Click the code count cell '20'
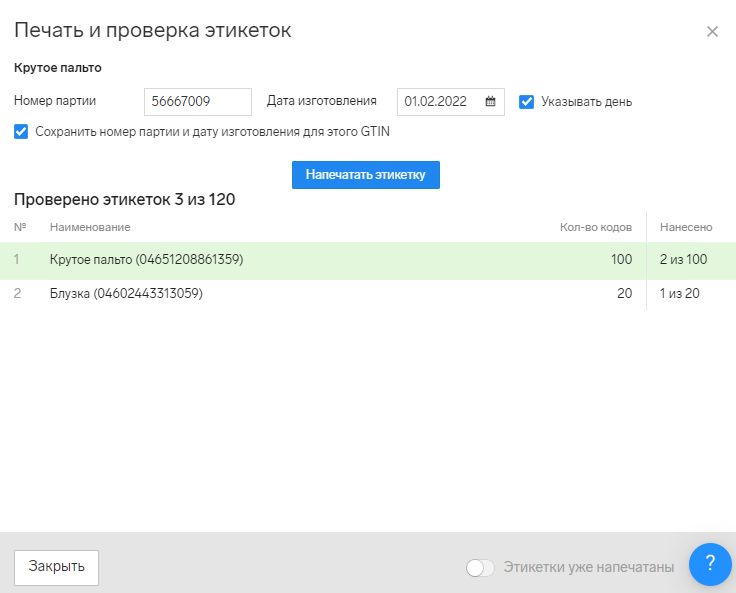This screenshot has width=736, height=593. tap(624, 293)
